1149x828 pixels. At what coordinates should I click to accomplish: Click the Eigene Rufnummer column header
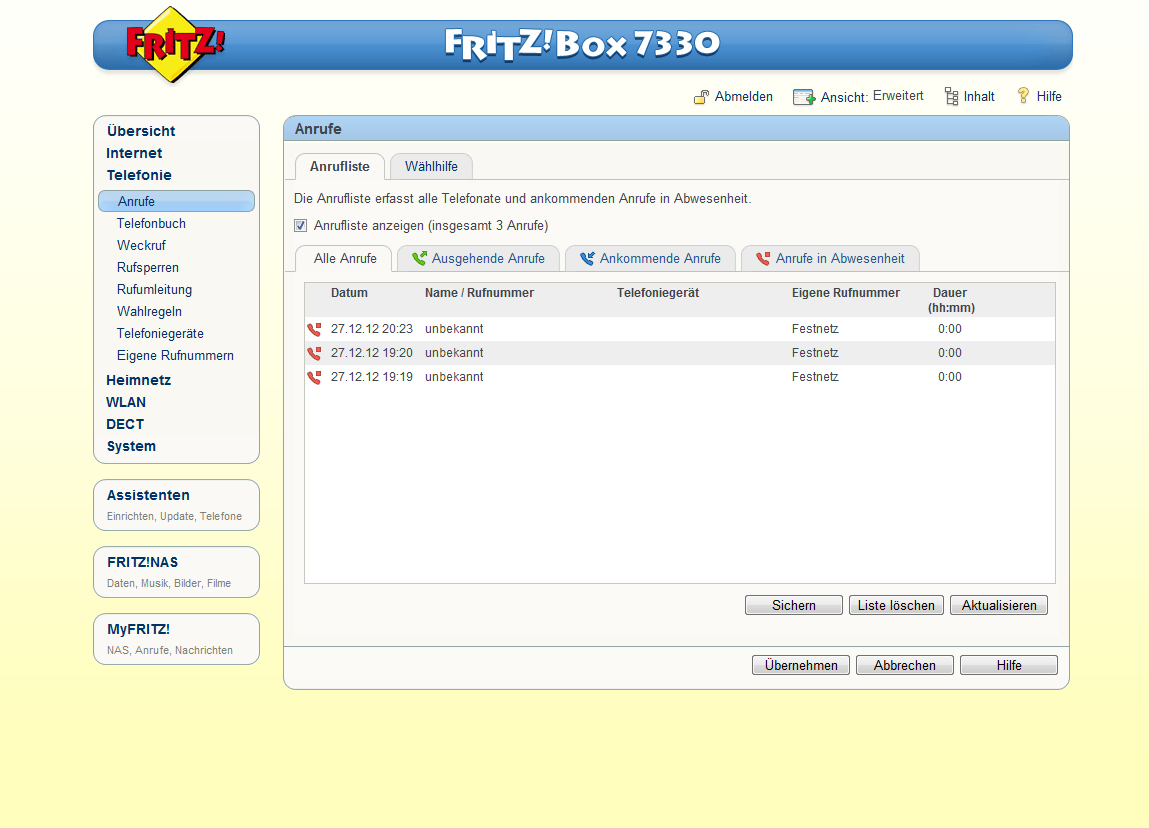pos(846,293)
